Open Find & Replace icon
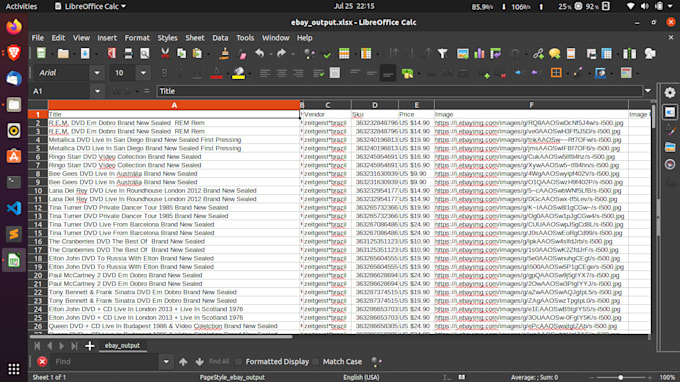The height and width of the screenshot is (382, 680). click(x=309, y=53)
